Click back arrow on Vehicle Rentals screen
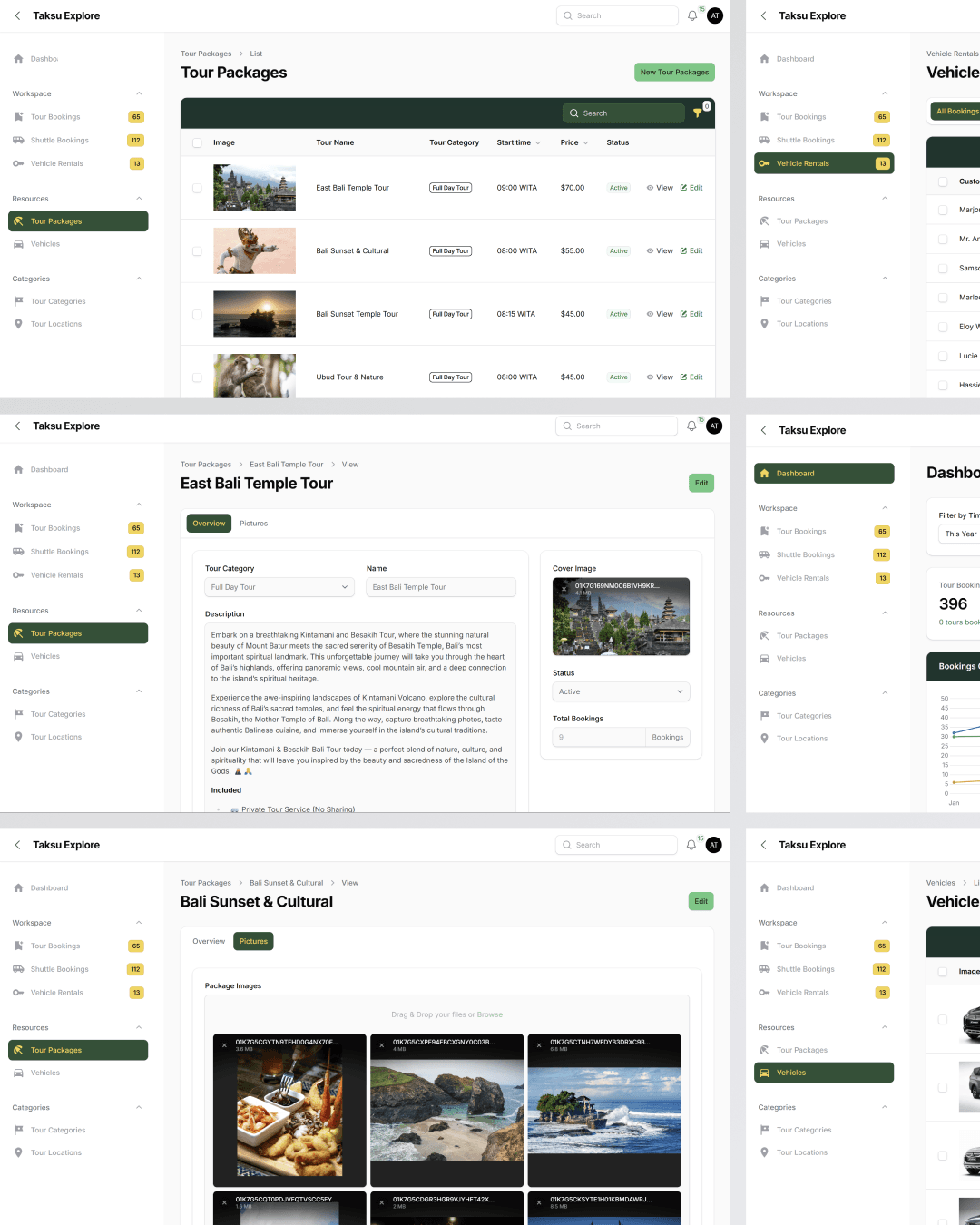980x1225 pixels. pos(763,15)
